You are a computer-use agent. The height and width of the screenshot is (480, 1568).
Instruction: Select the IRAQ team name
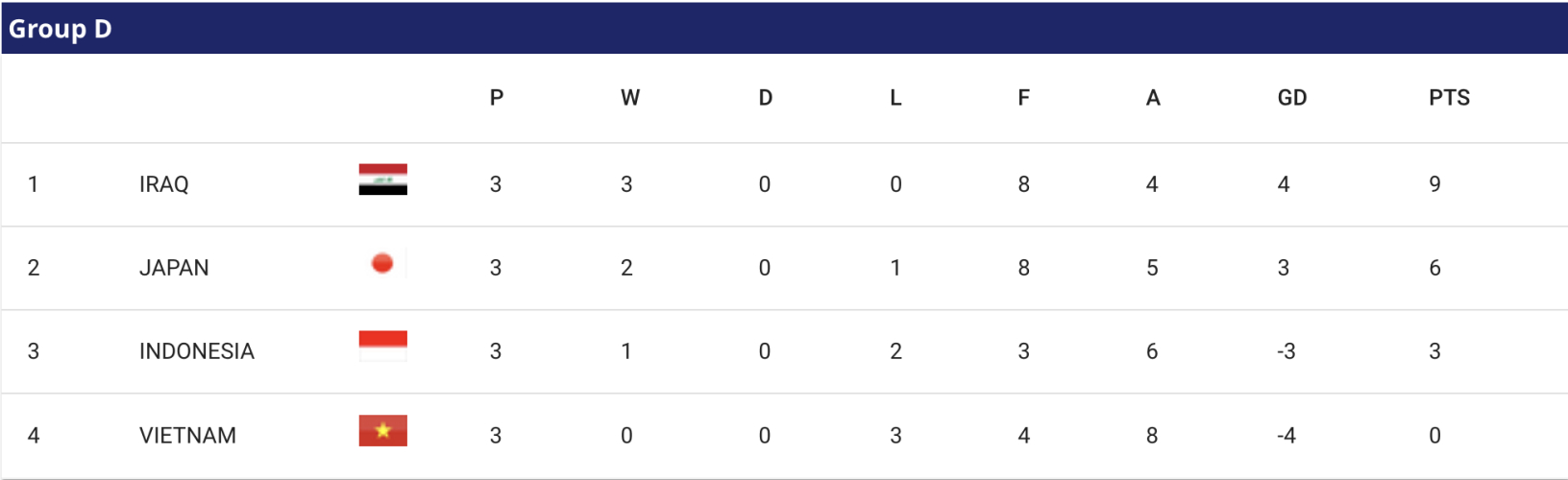tap(163, 184)
